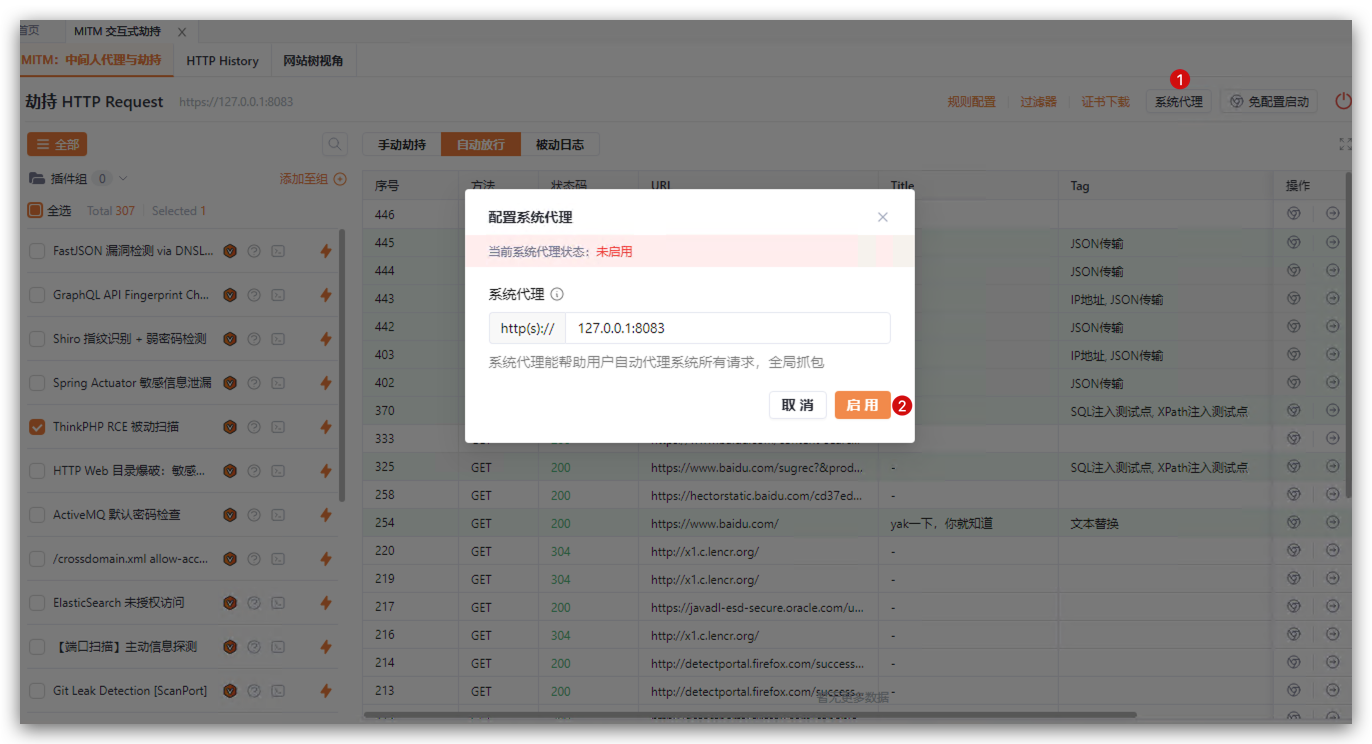Click the system proxy address input field
This screenshot has height=744, width=1372.
tap(727, 328)
